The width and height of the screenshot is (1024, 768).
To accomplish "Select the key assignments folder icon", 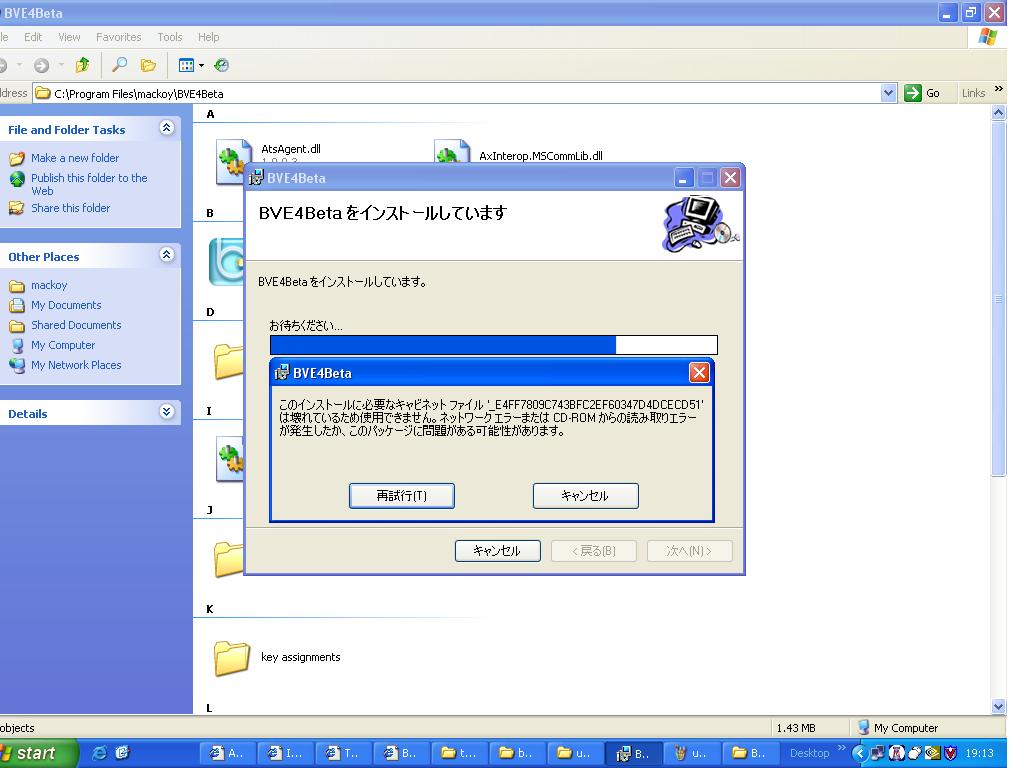I will [x=232, y=657].
